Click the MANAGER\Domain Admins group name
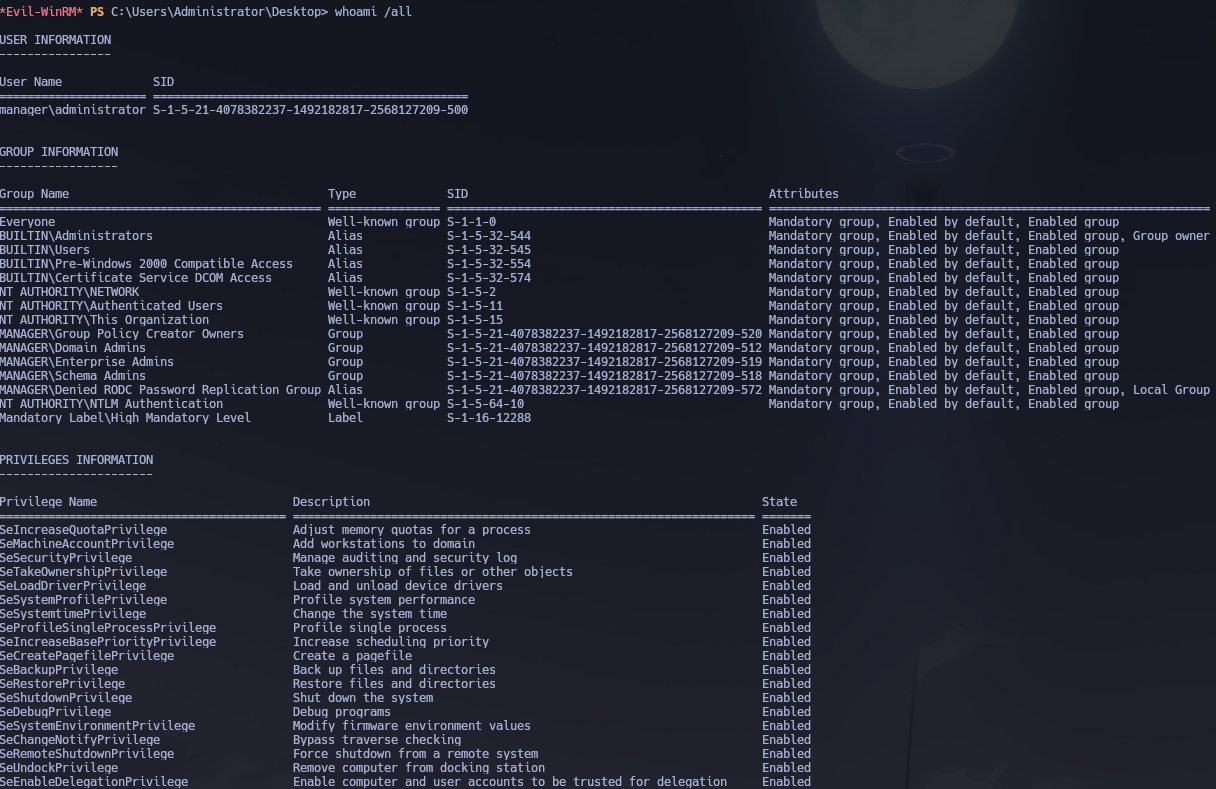The width and height of the screenshot is (1216, 789). [73, 347]
